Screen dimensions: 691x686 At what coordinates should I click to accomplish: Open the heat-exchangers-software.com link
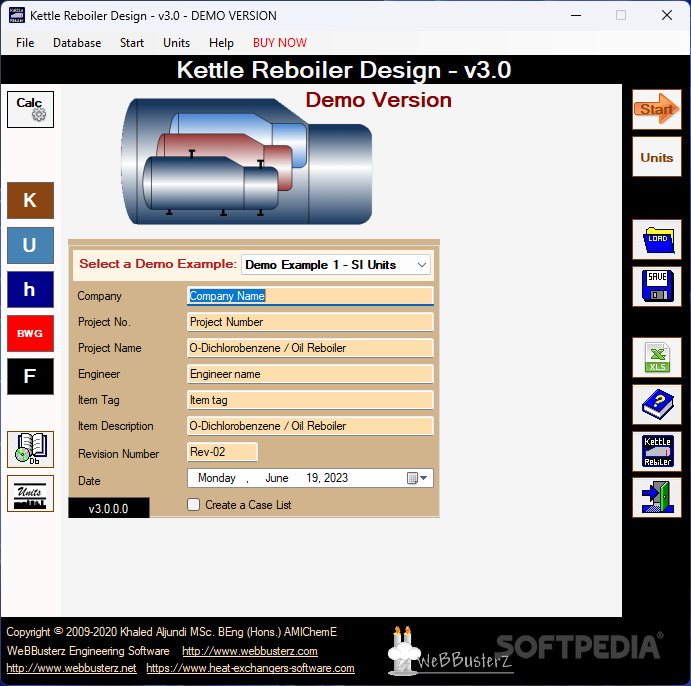coord(250,668)
